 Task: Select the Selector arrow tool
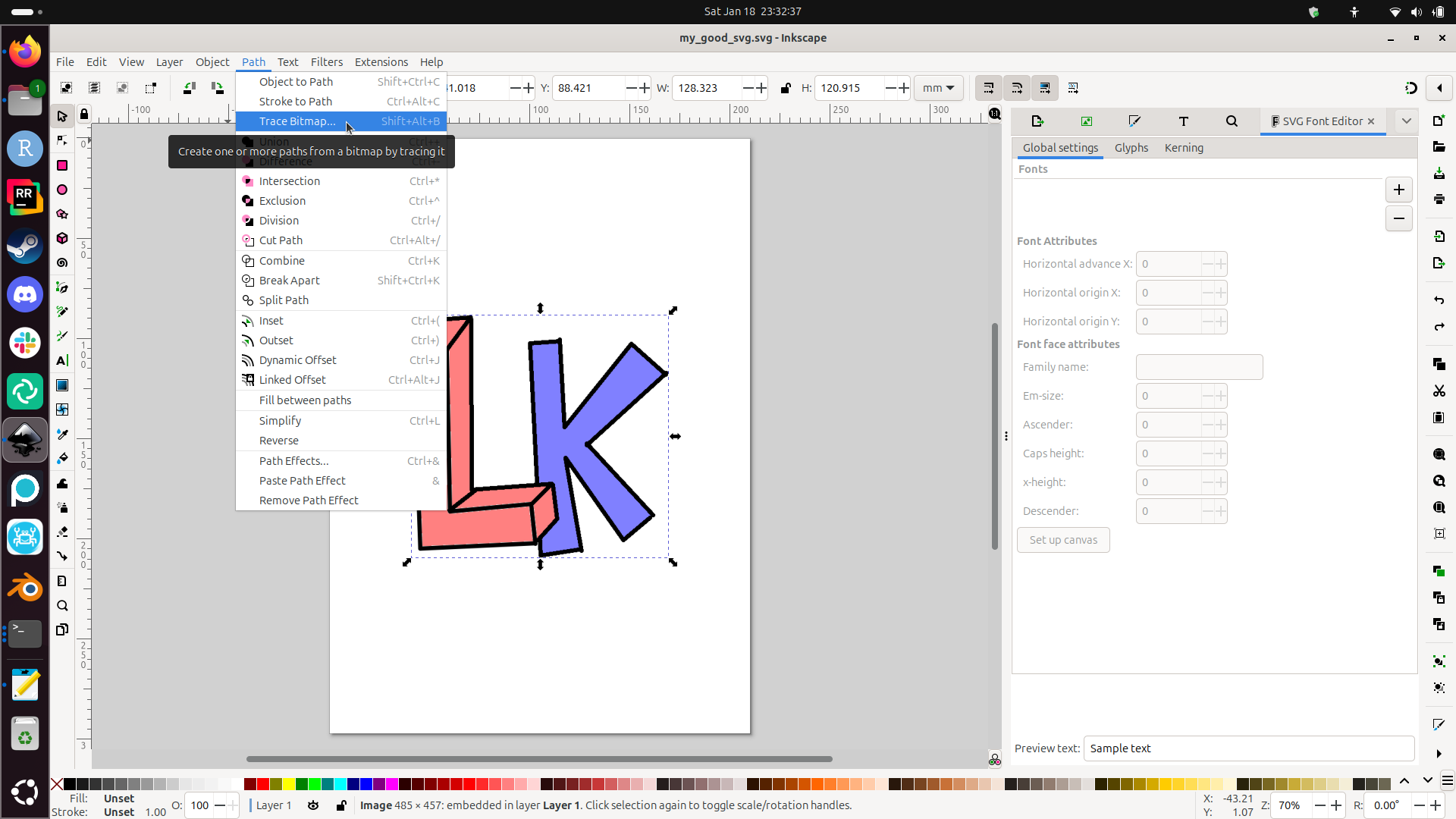click(x=62, y=116)
